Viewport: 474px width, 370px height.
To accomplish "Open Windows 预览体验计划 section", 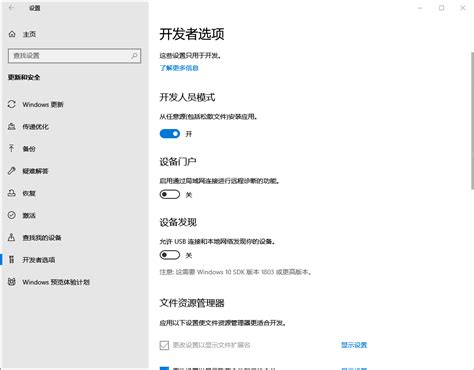I will (x=56, y=282).
